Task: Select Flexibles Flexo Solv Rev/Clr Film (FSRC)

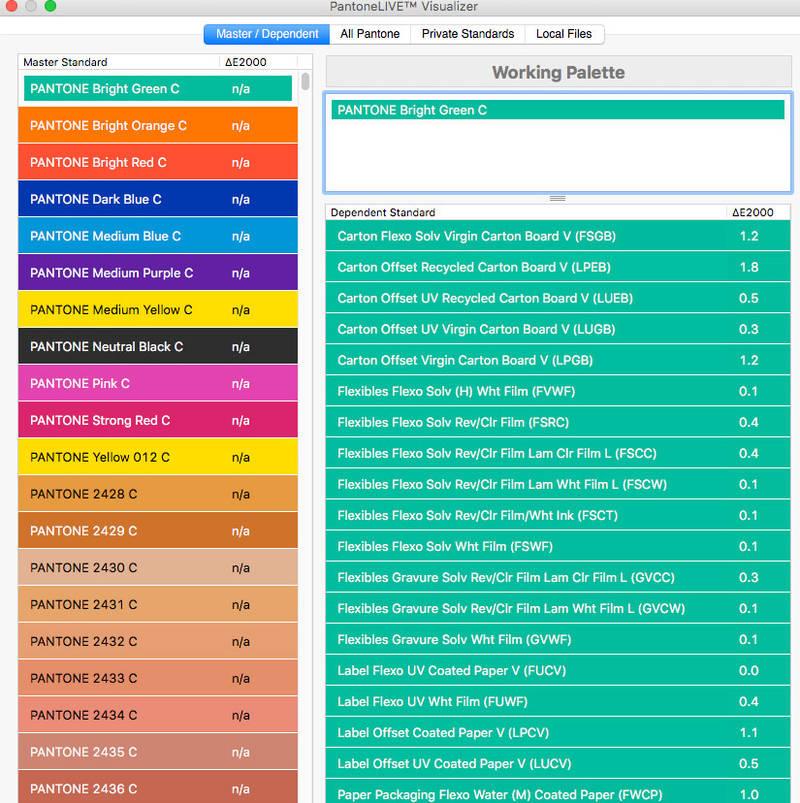Action: (558, 422)
